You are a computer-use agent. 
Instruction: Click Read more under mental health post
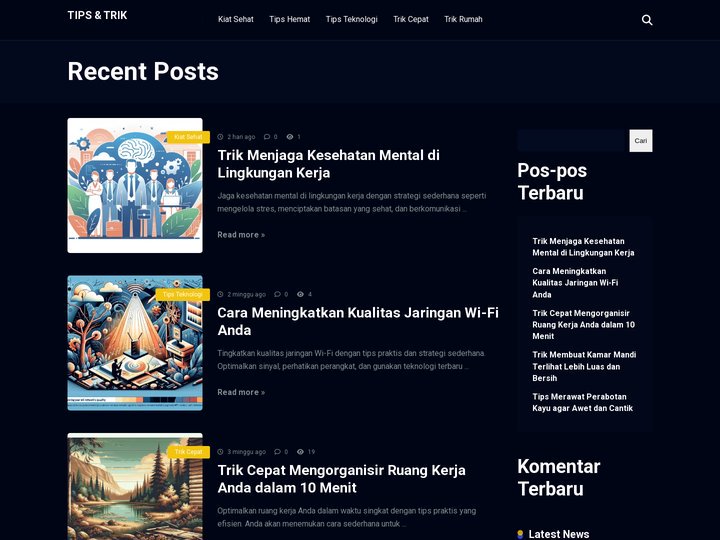[241, 235]
